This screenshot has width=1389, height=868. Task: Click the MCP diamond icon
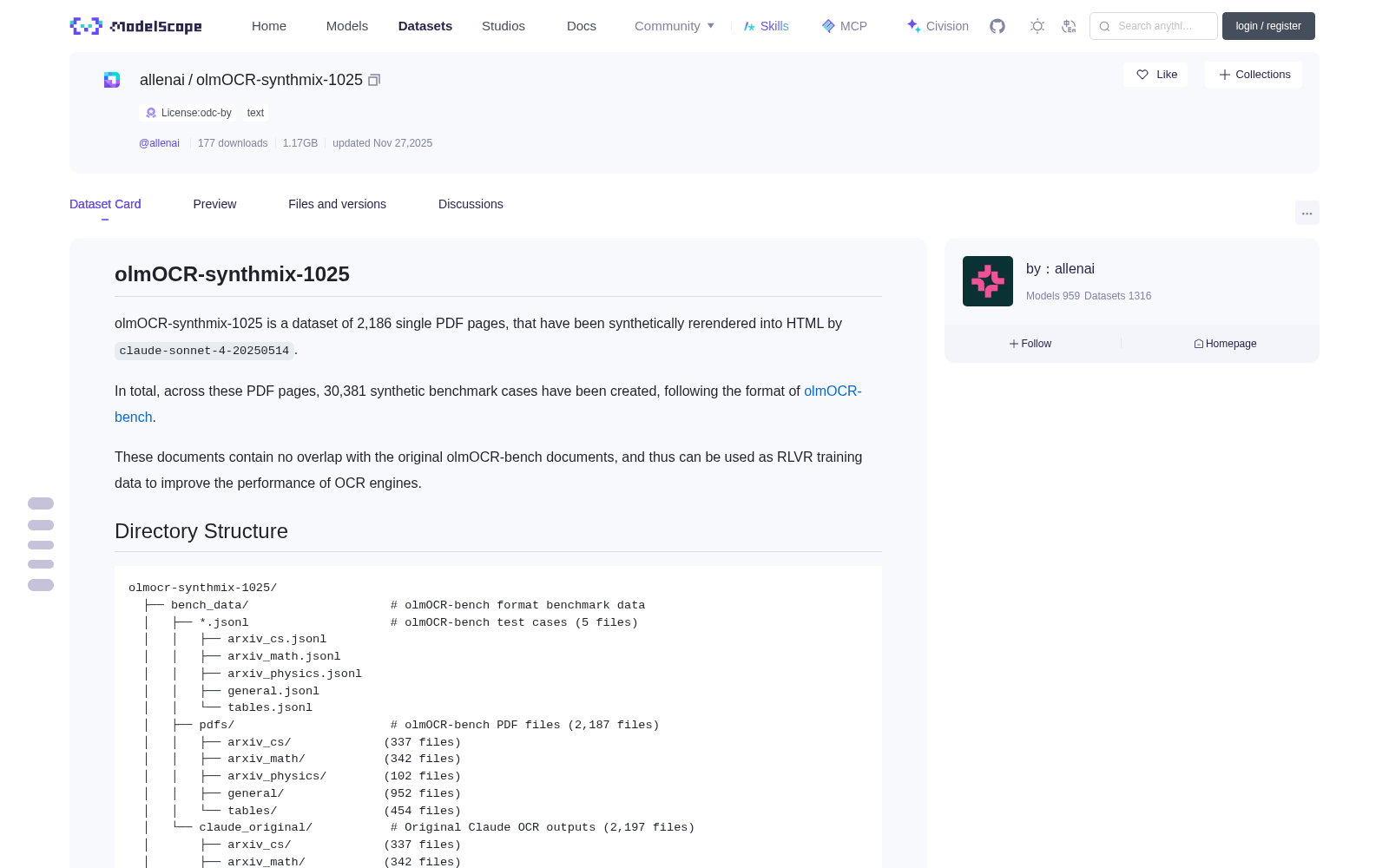tap(828, 26)
